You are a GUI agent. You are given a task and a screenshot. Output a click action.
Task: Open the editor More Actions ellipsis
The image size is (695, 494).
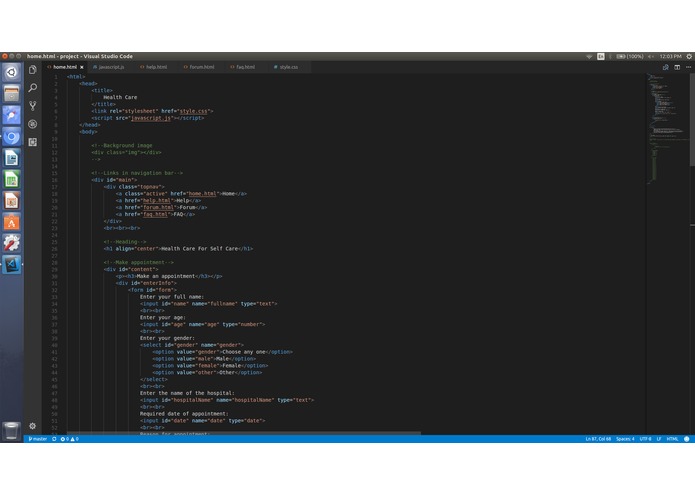point(688,67)
